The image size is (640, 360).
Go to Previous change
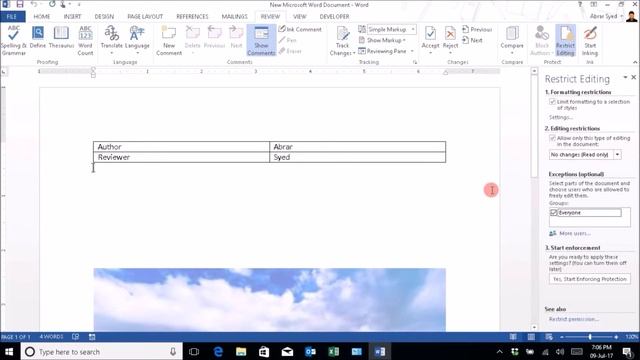click(477, 29)
